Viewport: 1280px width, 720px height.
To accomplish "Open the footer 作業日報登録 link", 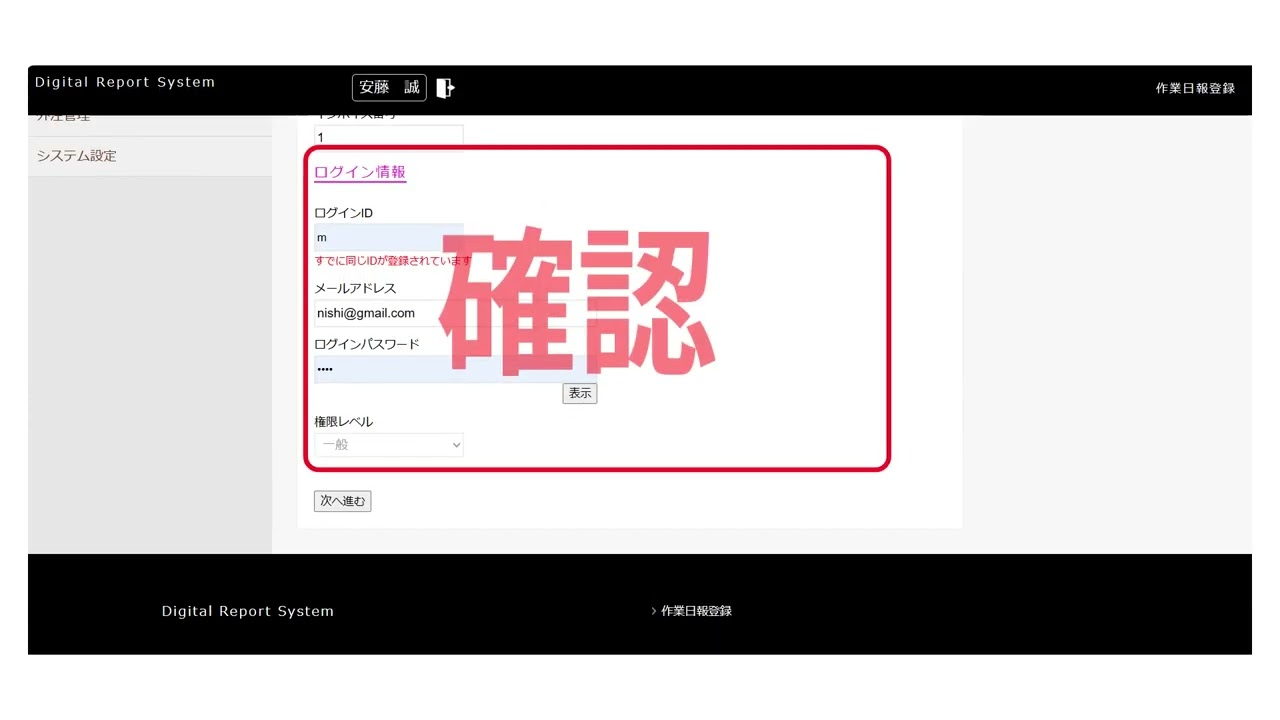I will (x=696, y=611).
